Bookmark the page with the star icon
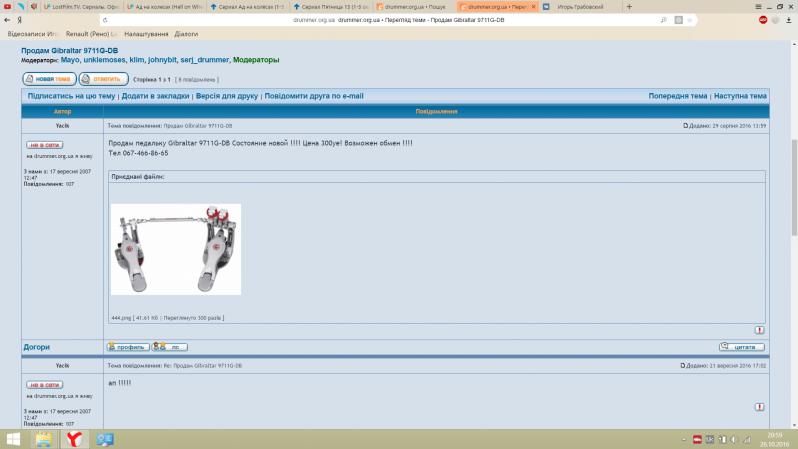Screen dimensions: 798x449 click(690, 20)
